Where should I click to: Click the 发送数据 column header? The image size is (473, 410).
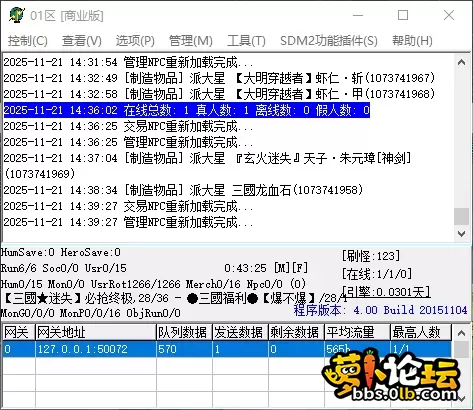pyautogui.click(x=240, y=332)
